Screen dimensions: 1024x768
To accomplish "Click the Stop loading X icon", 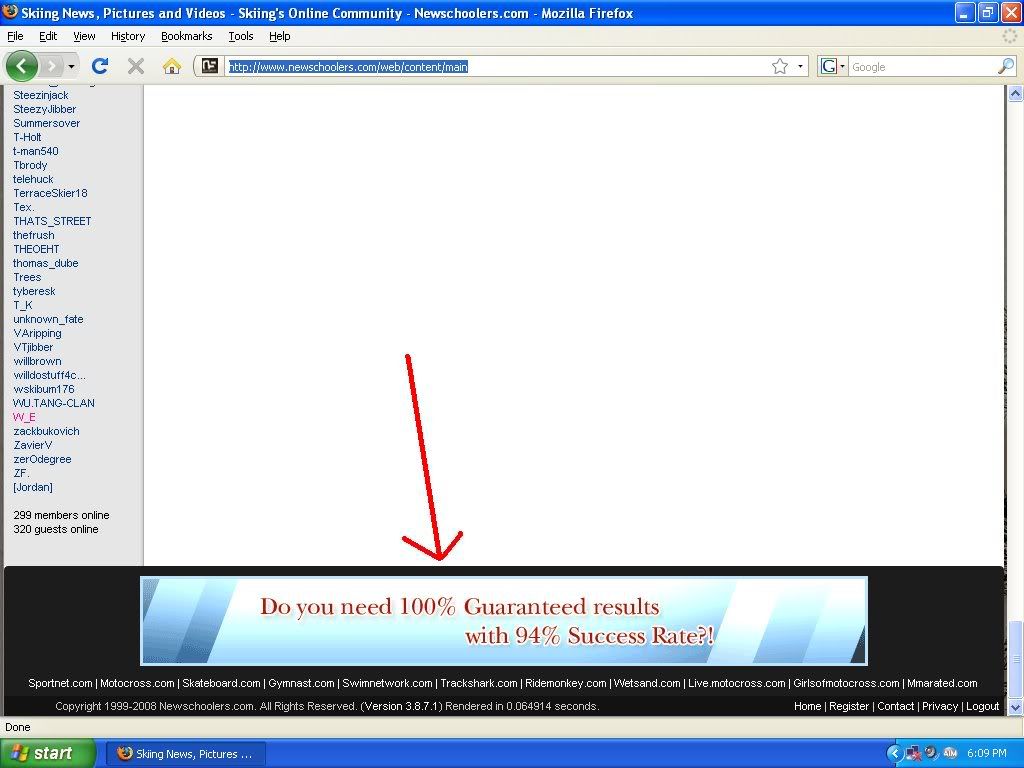I will pos(136,66).
